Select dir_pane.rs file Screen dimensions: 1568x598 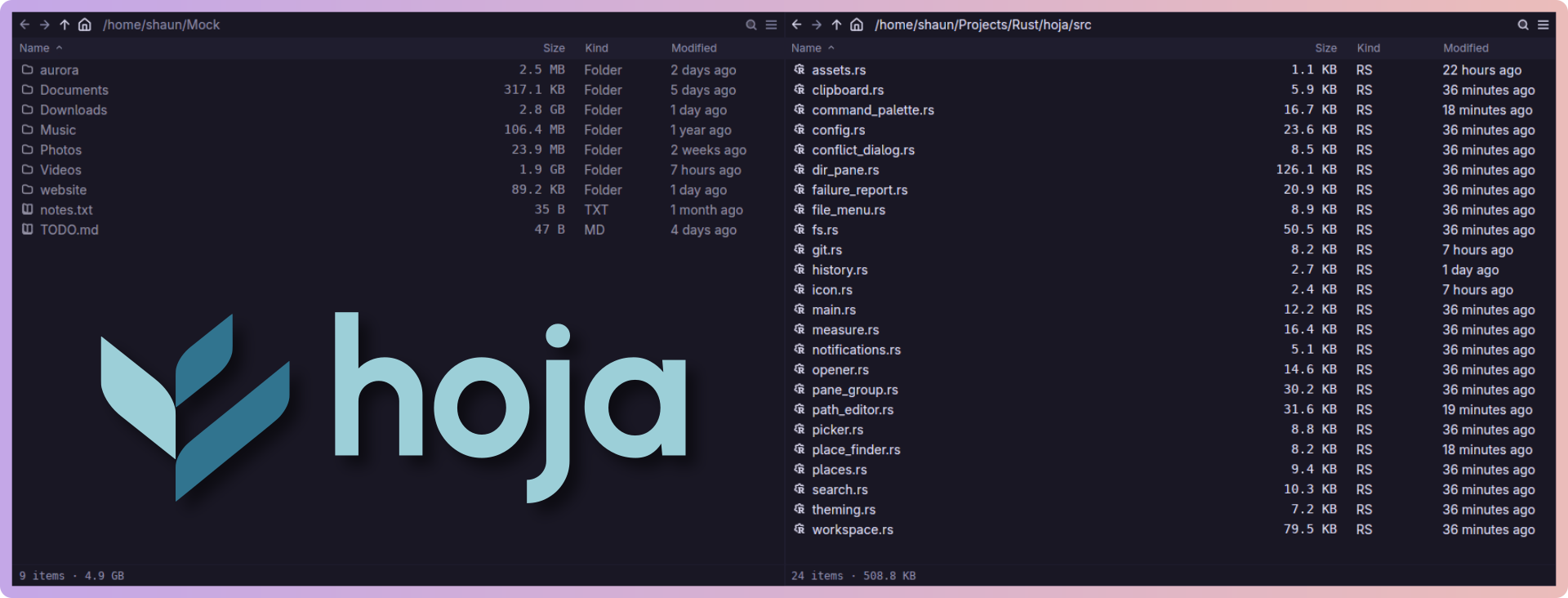tap(1170, 170)
